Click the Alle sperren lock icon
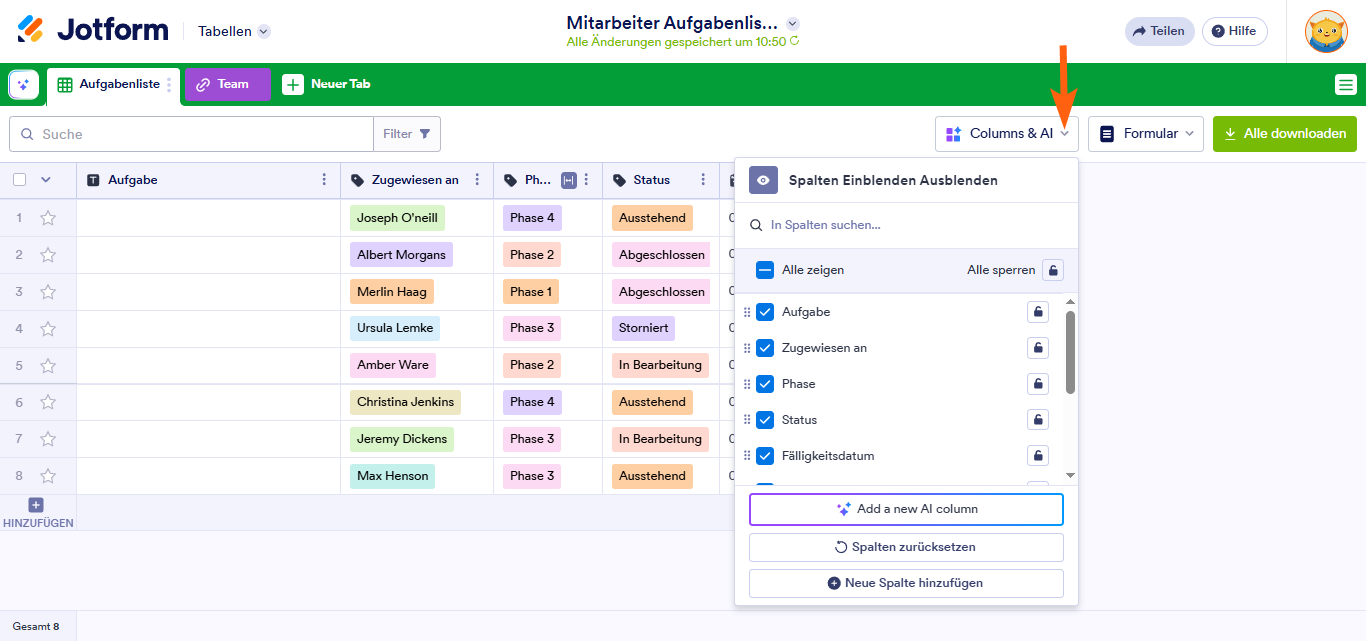The image size is (1366, 641). [1053, 270]
